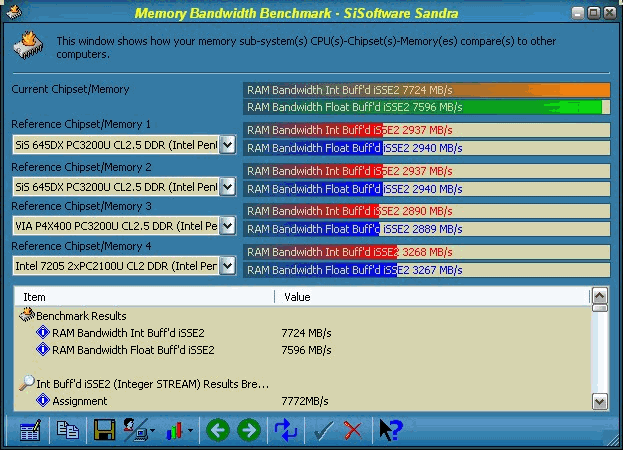
Task: Open dropdown arrow next to user/computer icon
Action: (153, 431)
